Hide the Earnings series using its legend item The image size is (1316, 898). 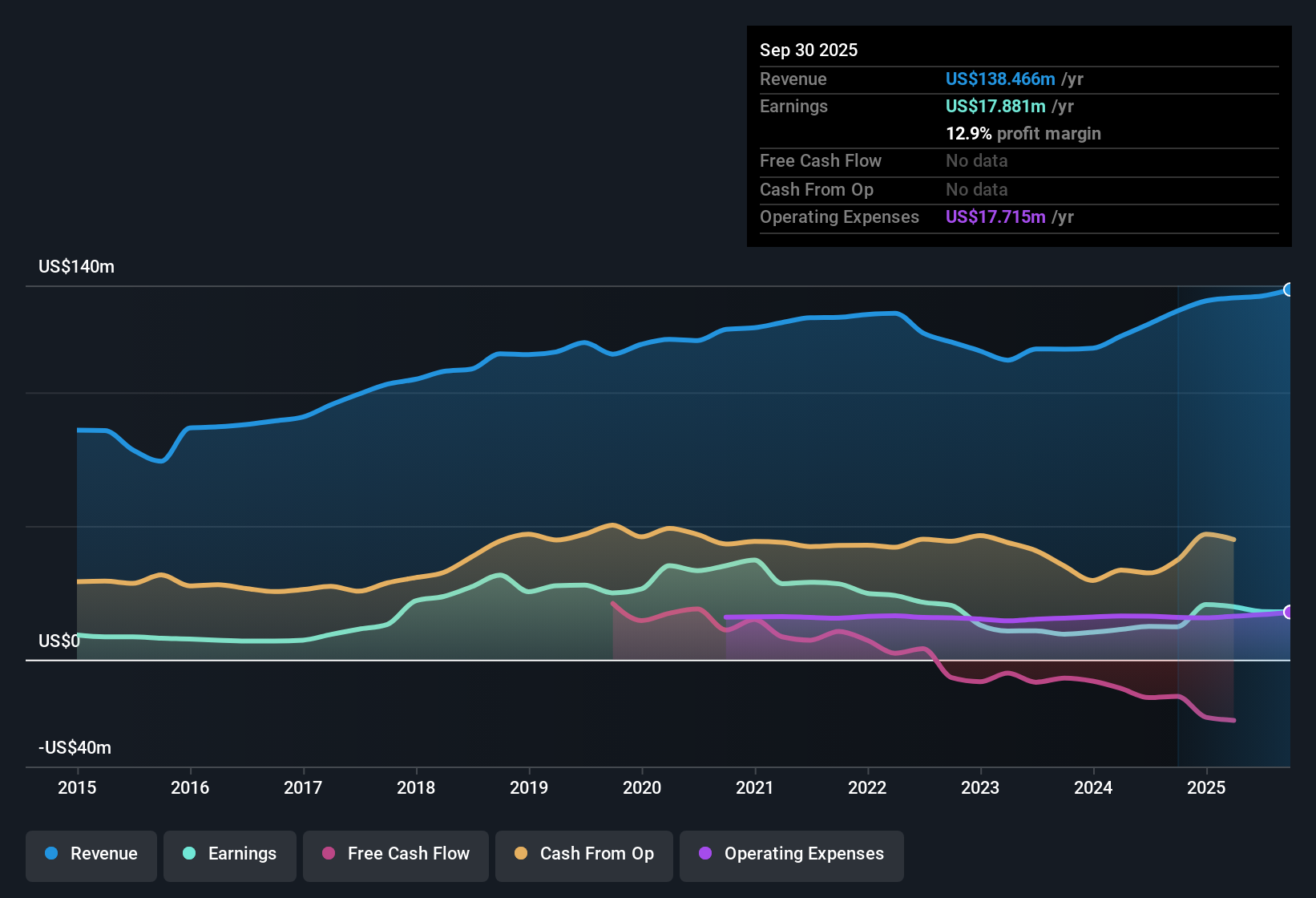[x=229, y=854]
